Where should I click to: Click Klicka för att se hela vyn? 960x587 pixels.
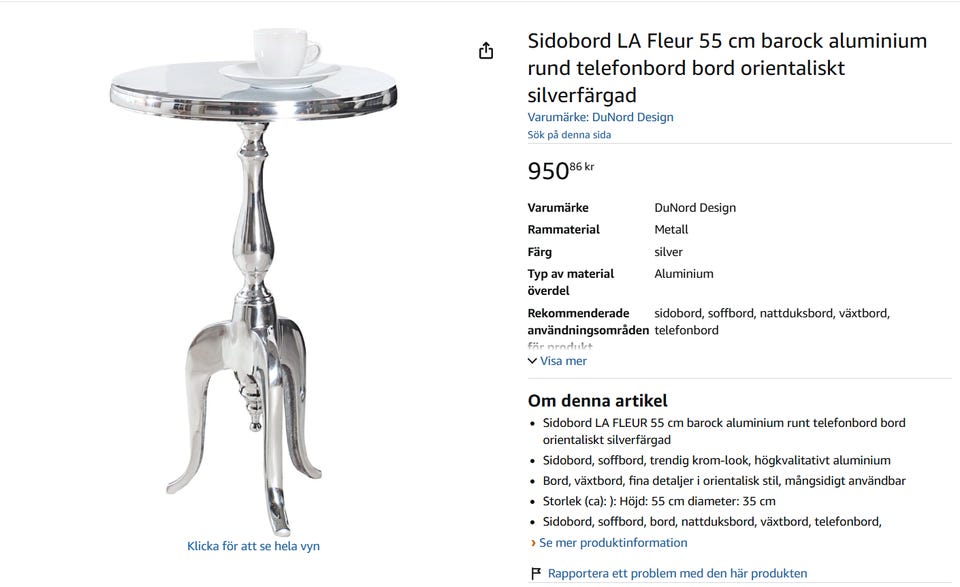253,546
